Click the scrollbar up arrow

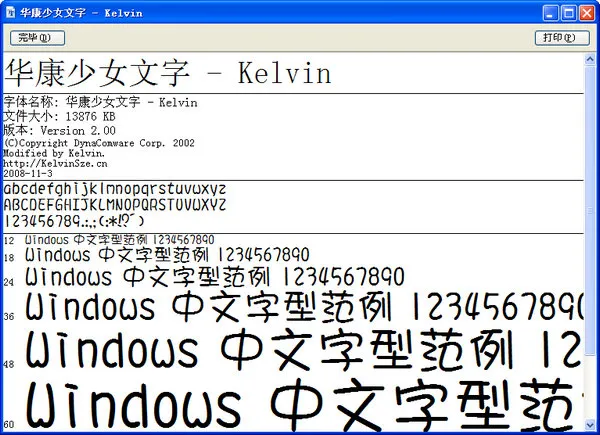point(590,59)
